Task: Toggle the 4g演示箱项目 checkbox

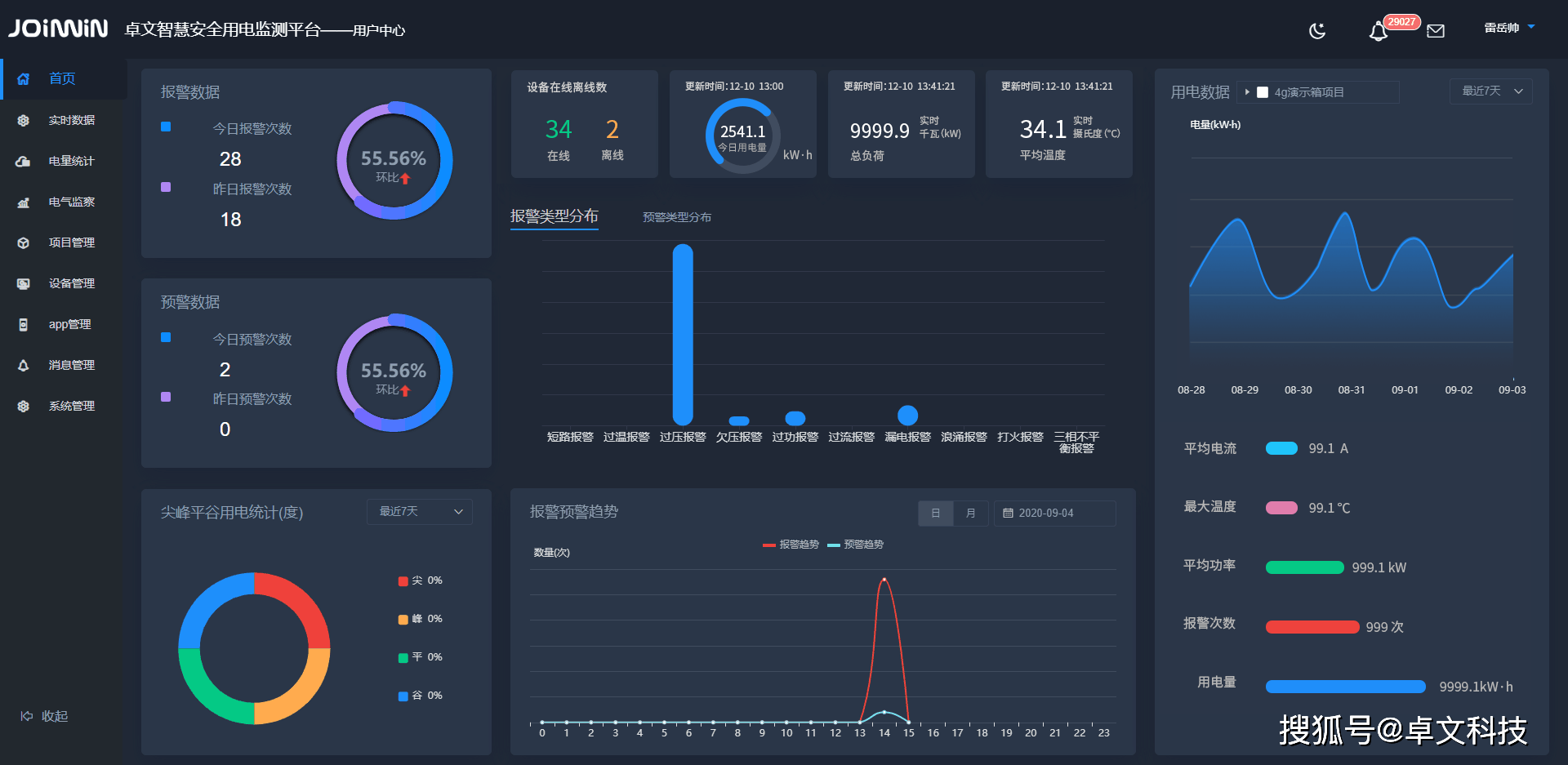Action: point(1263,92)
